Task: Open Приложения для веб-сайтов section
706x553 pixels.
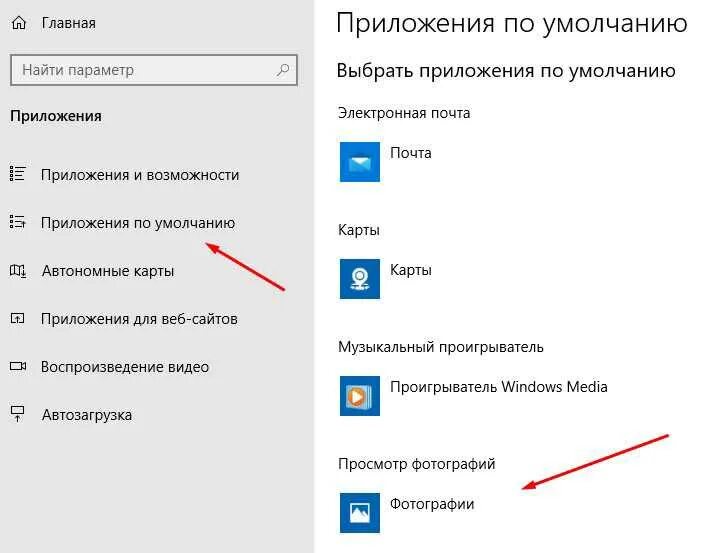Action: [139, 319]
